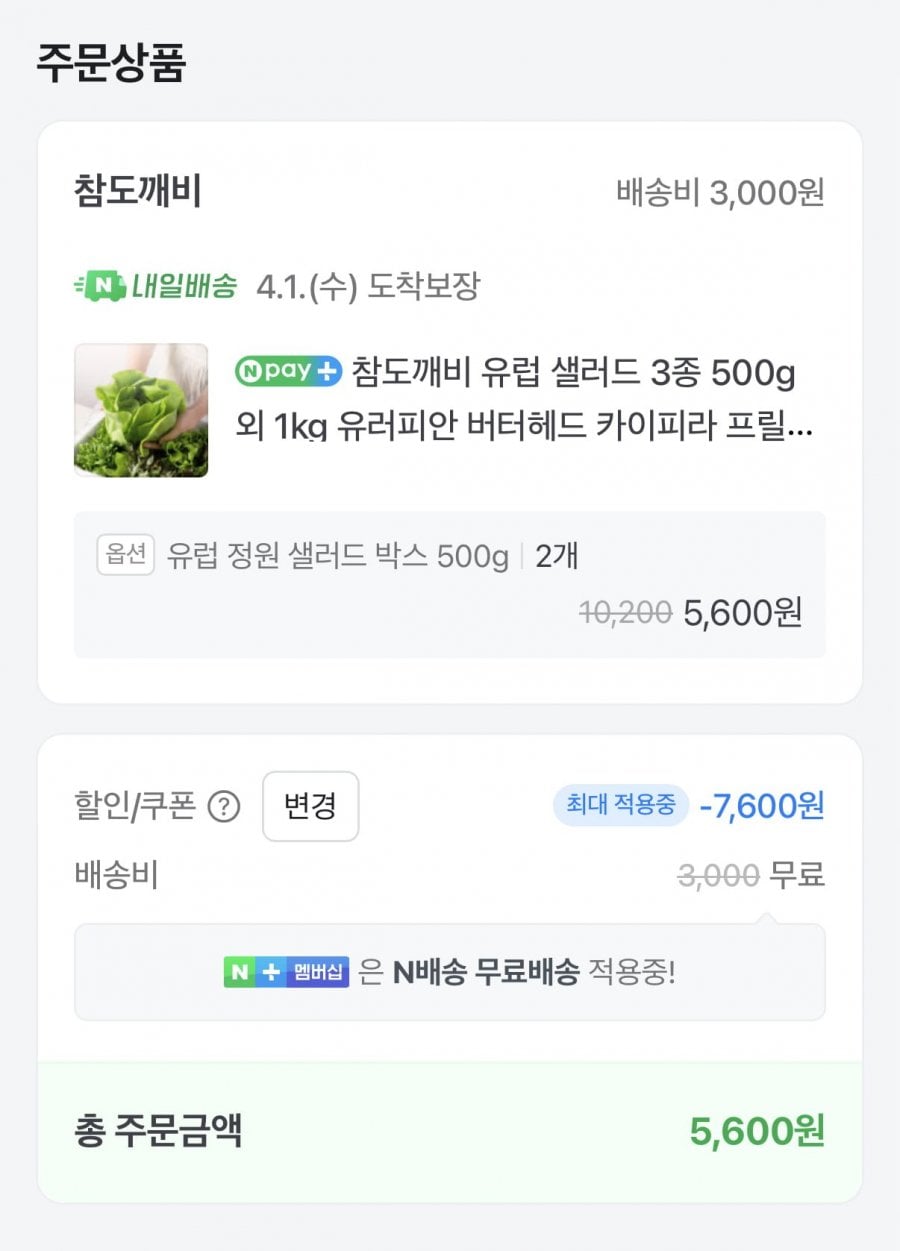
Task: Select the 참도깨비 store name
Action: 137,192
